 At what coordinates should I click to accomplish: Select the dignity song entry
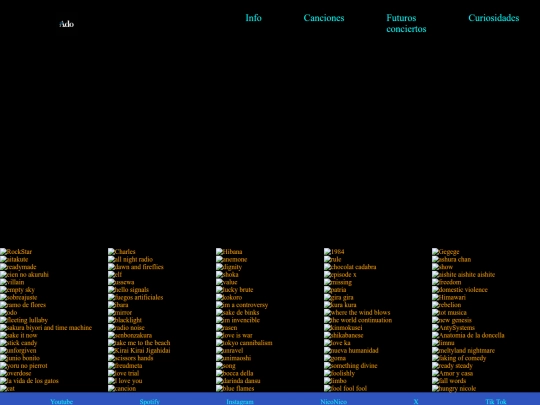229,267
